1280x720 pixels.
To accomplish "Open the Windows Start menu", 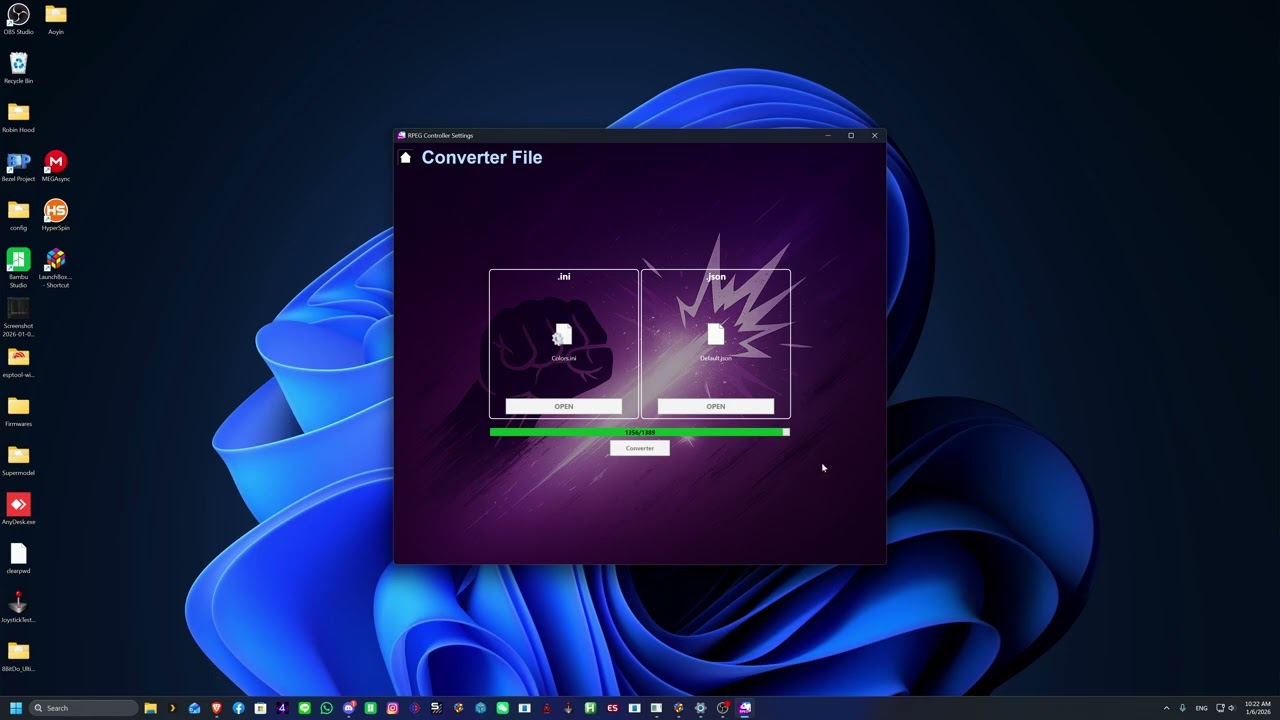I will pyautogui.click(x=16, y=708).
